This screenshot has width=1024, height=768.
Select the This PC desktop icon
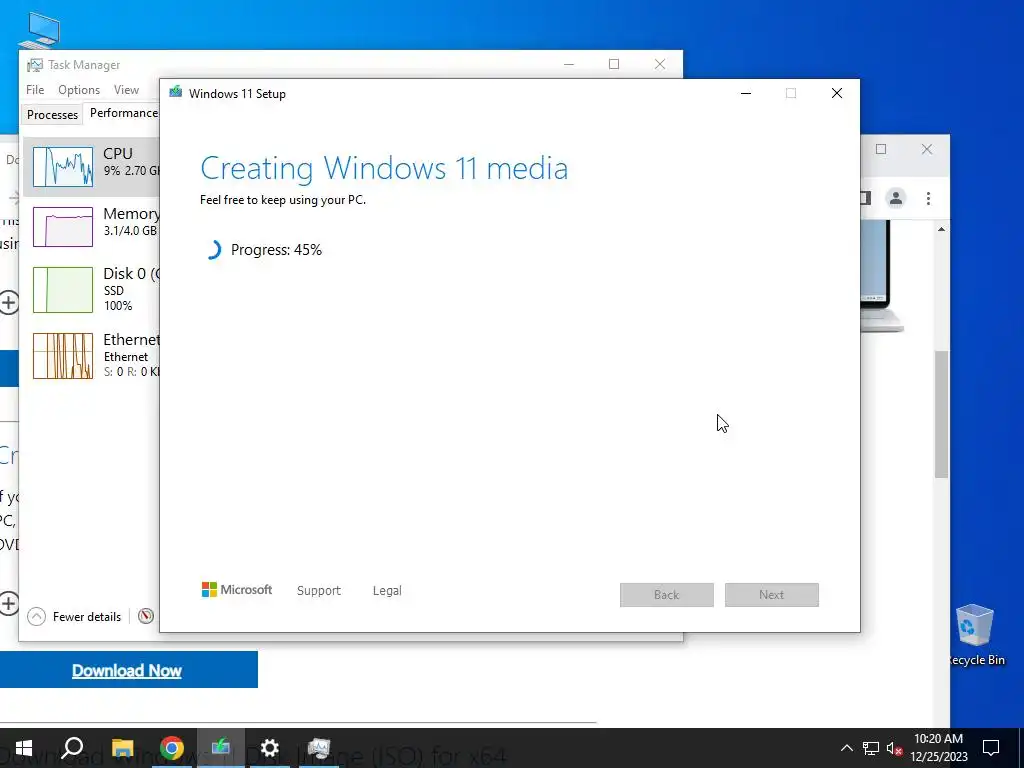[x=40, y=29]
